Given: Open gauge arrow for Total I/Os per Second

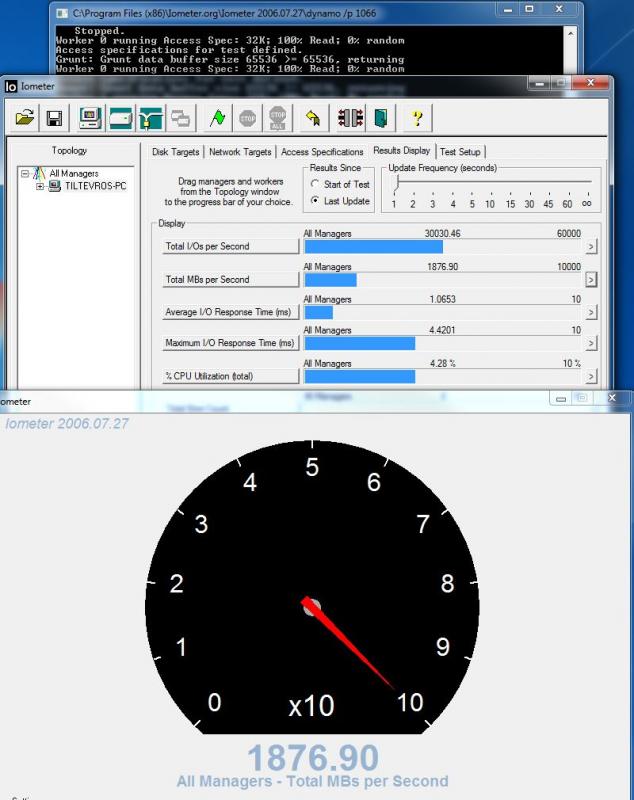Looking at the screenshot, I should (591, 246).
